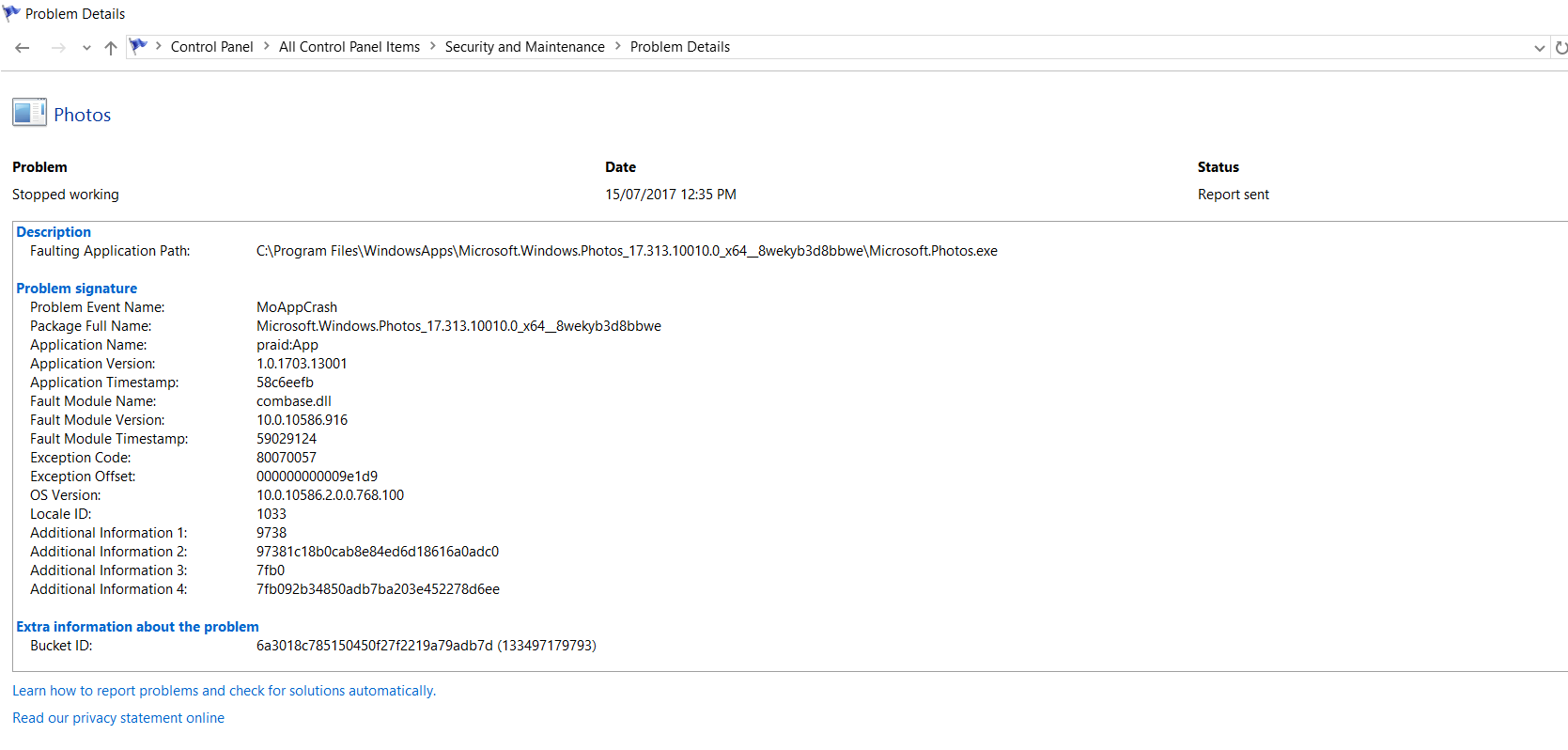1568x750 pixels.
Task: Click Additional Information 4 hash value
Action: tap(378, 589)
